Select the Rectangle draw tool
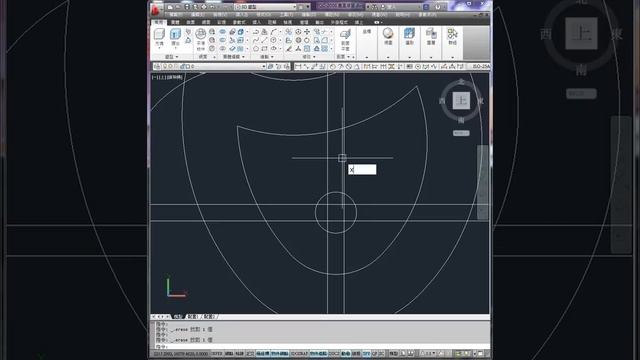 pos(264,49)
